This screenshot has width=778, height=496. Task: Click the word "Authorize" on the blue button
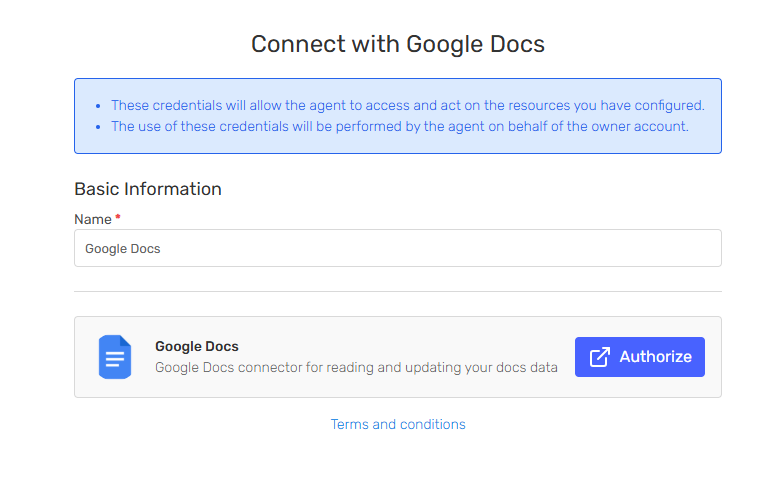(x=655, y=357)
